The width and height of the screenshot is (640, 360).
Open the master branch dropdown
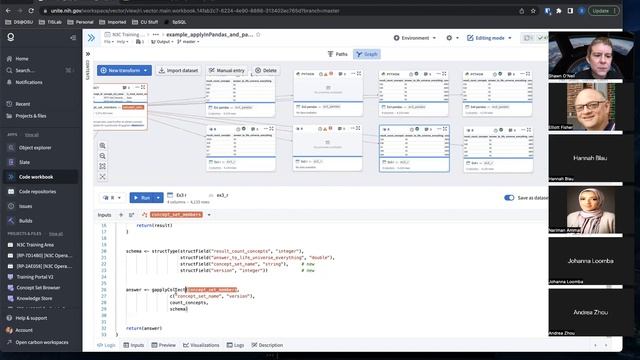click(188, 42)
